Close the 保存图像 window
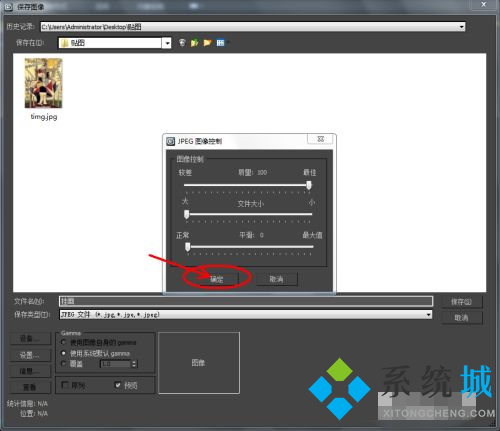 (483, 4)
